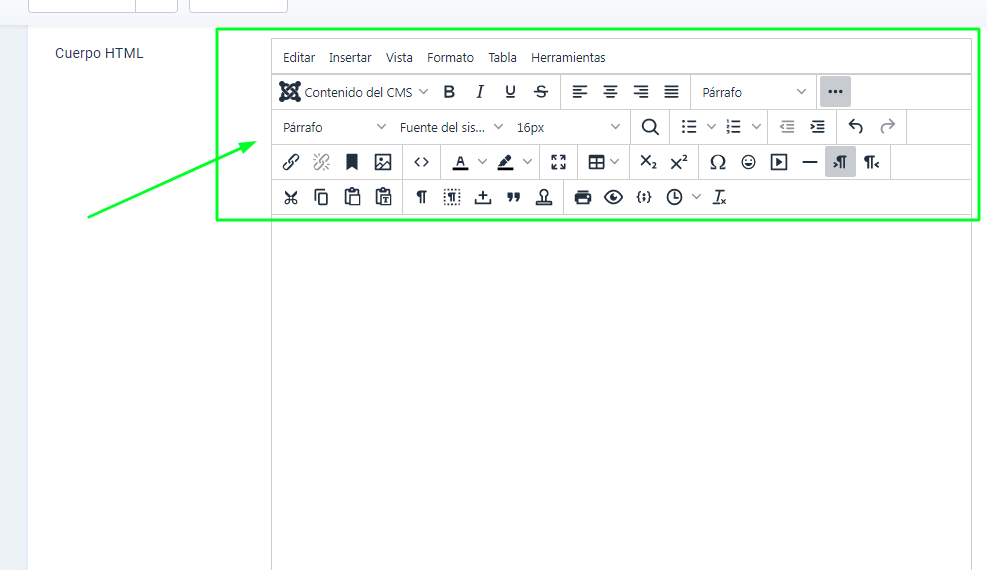
Task: Open the Herramientas menu
Action: [568, 58]
